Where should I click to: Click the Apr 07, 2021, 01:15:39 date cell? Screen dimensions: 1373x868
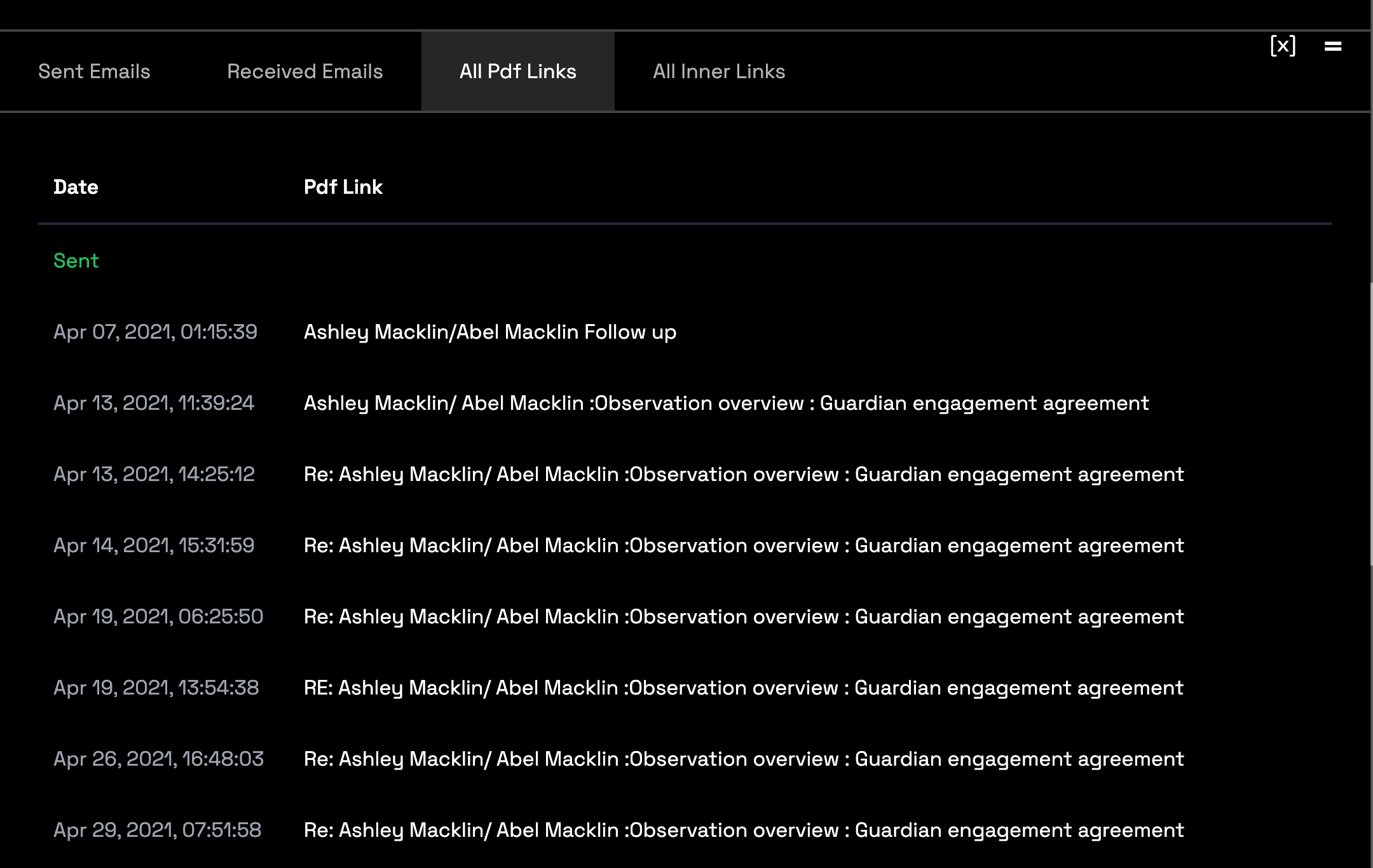pyautogui.click(x=155, y=332)
